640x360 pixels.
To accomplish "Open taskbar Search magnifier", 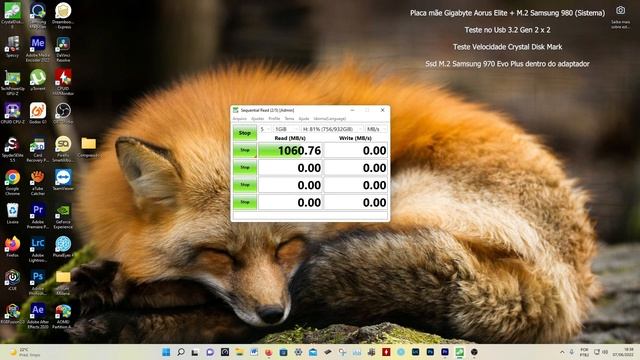I will point(181,352).
